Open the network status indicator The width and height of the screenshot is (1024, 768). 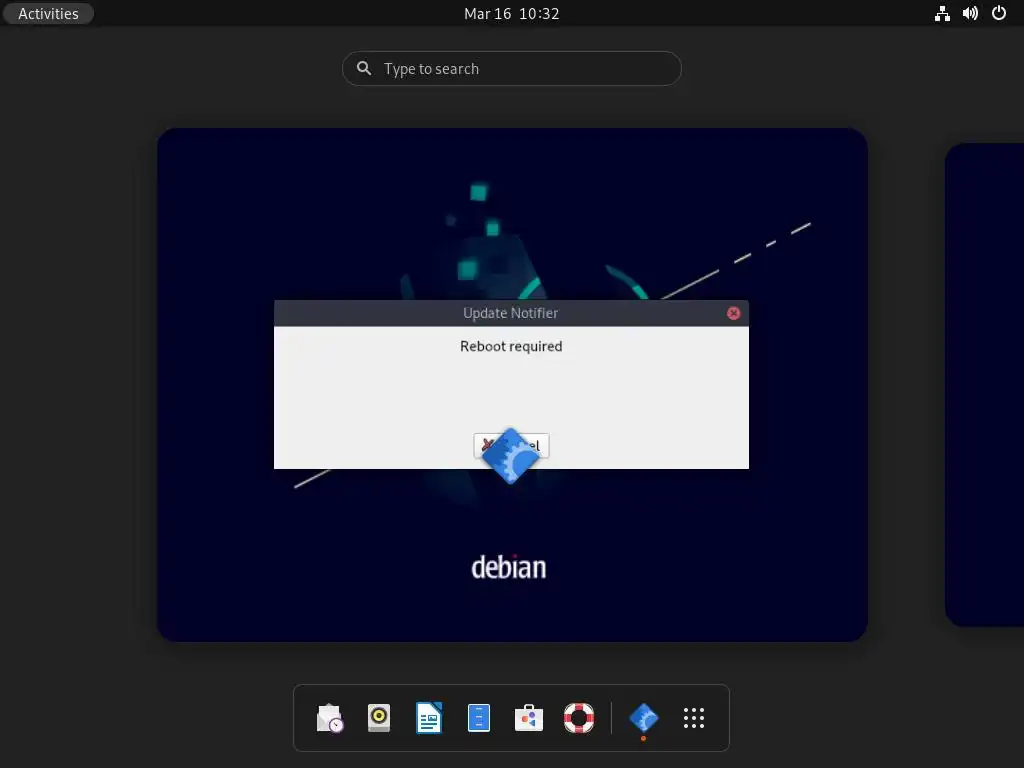pyautogui.click(x=942, y=14)
